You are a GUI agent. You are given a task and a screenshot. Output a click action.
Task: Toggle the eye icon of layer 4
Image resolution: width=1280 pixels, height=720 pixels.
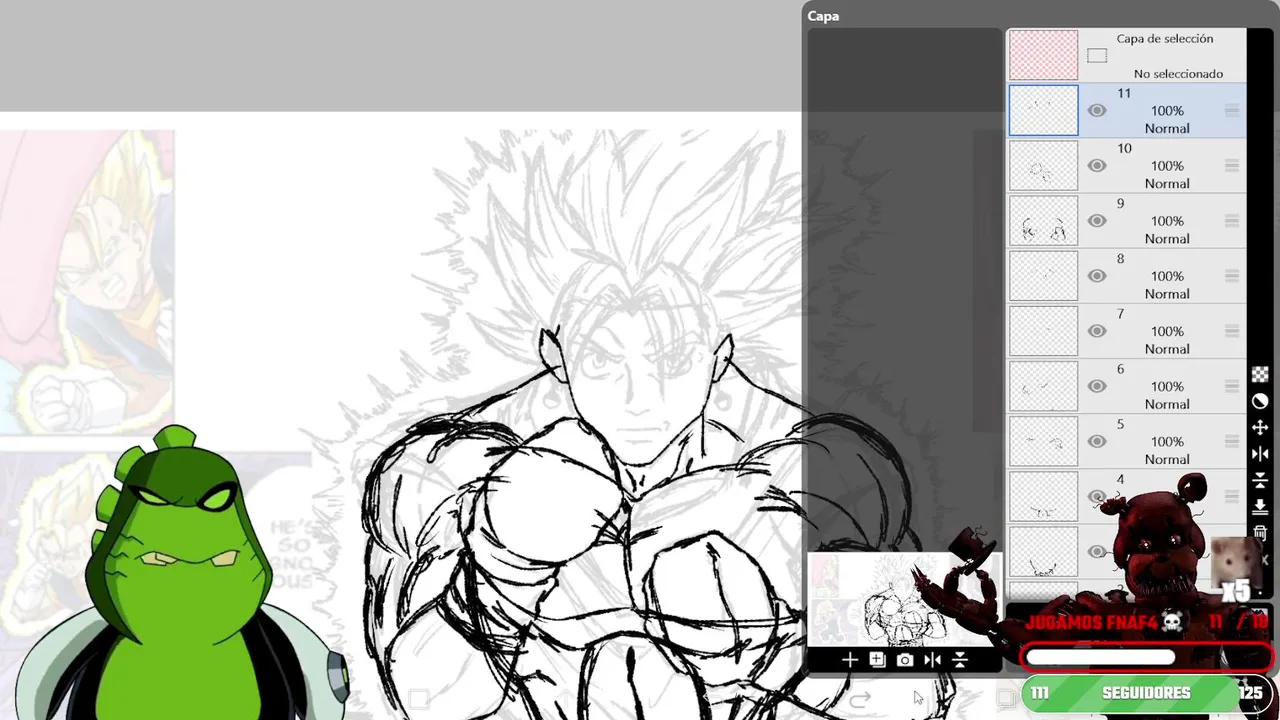1097,496
